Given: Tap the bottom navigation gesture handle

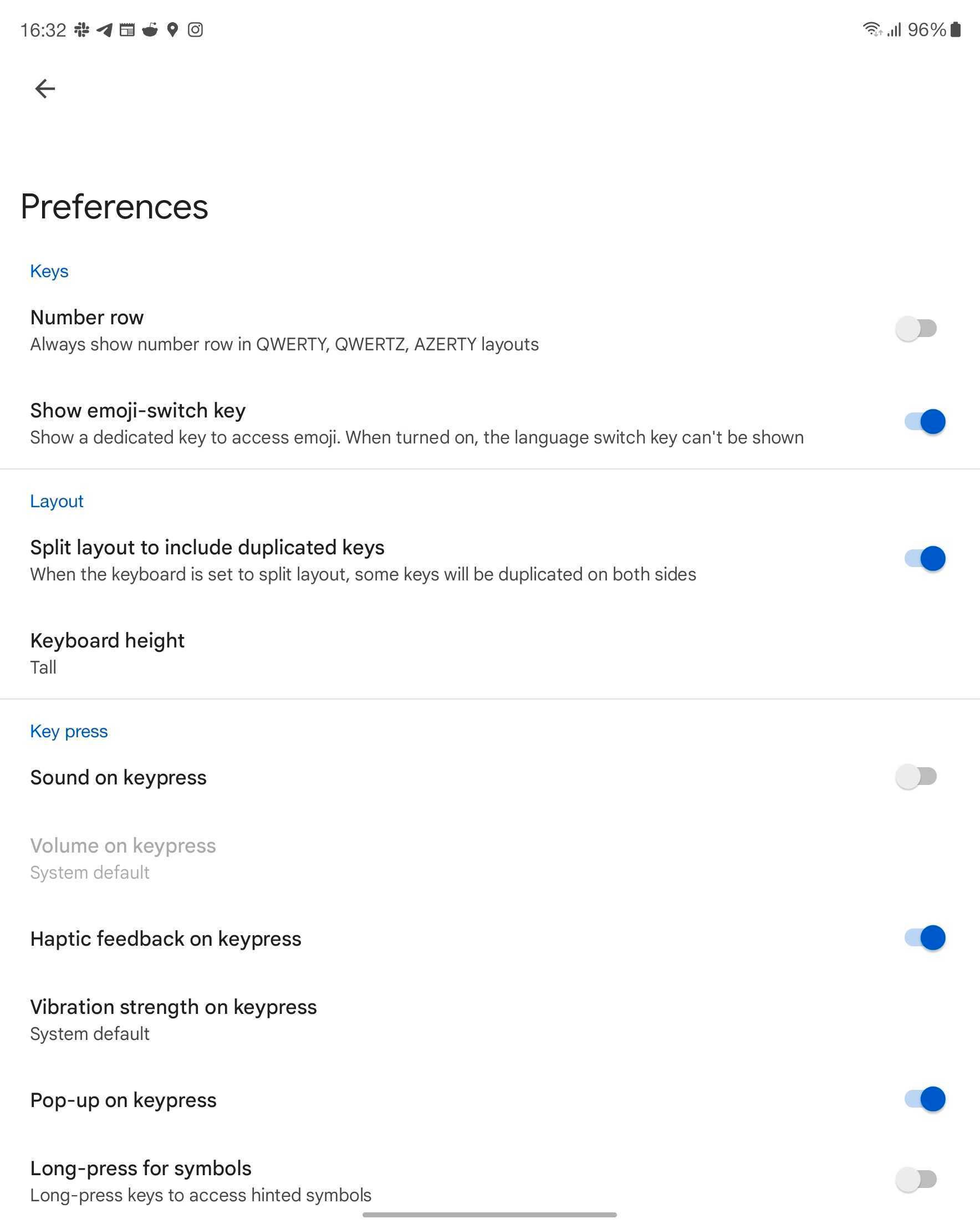Looking at the screenshot, I should tap(489, 1215).
